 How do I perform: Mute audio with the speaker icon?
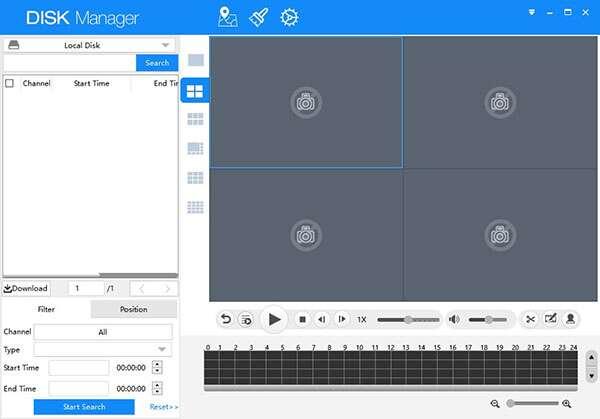click(453, 319)
